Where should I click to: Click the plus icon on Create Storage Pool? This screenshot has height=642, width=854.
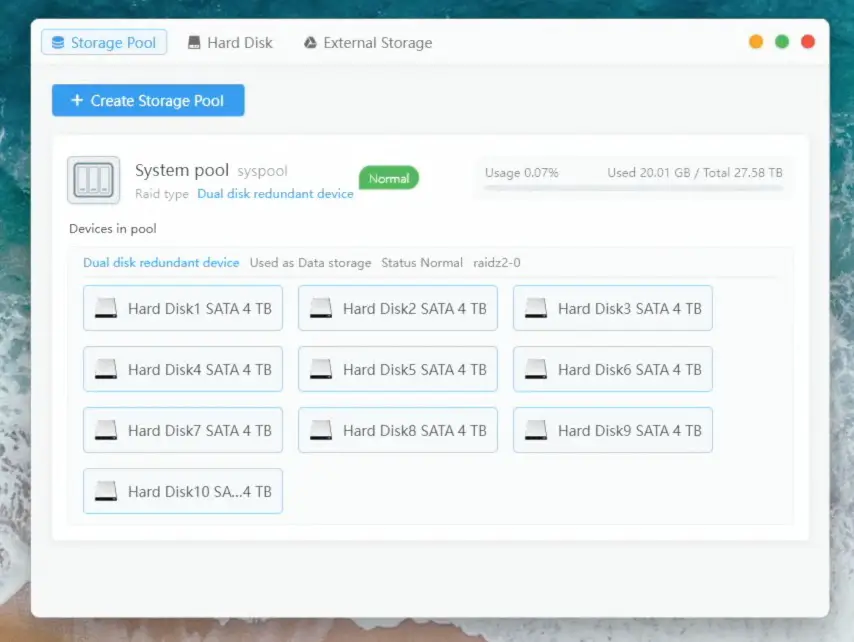(x=77, y=101)
